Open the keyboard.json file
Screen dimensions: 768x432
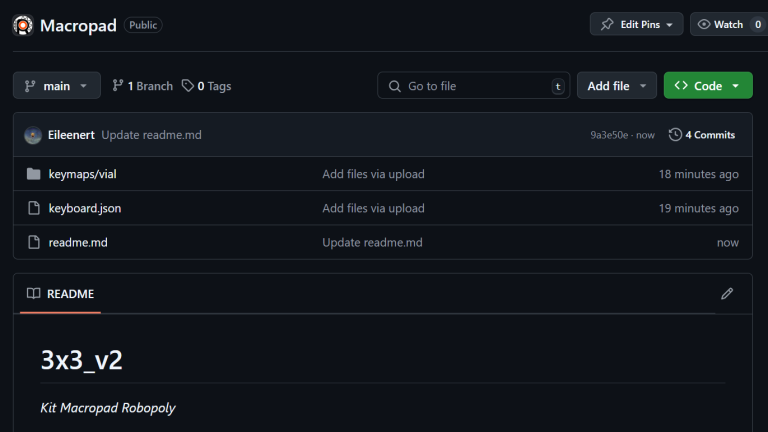click(x=85, y=208)
